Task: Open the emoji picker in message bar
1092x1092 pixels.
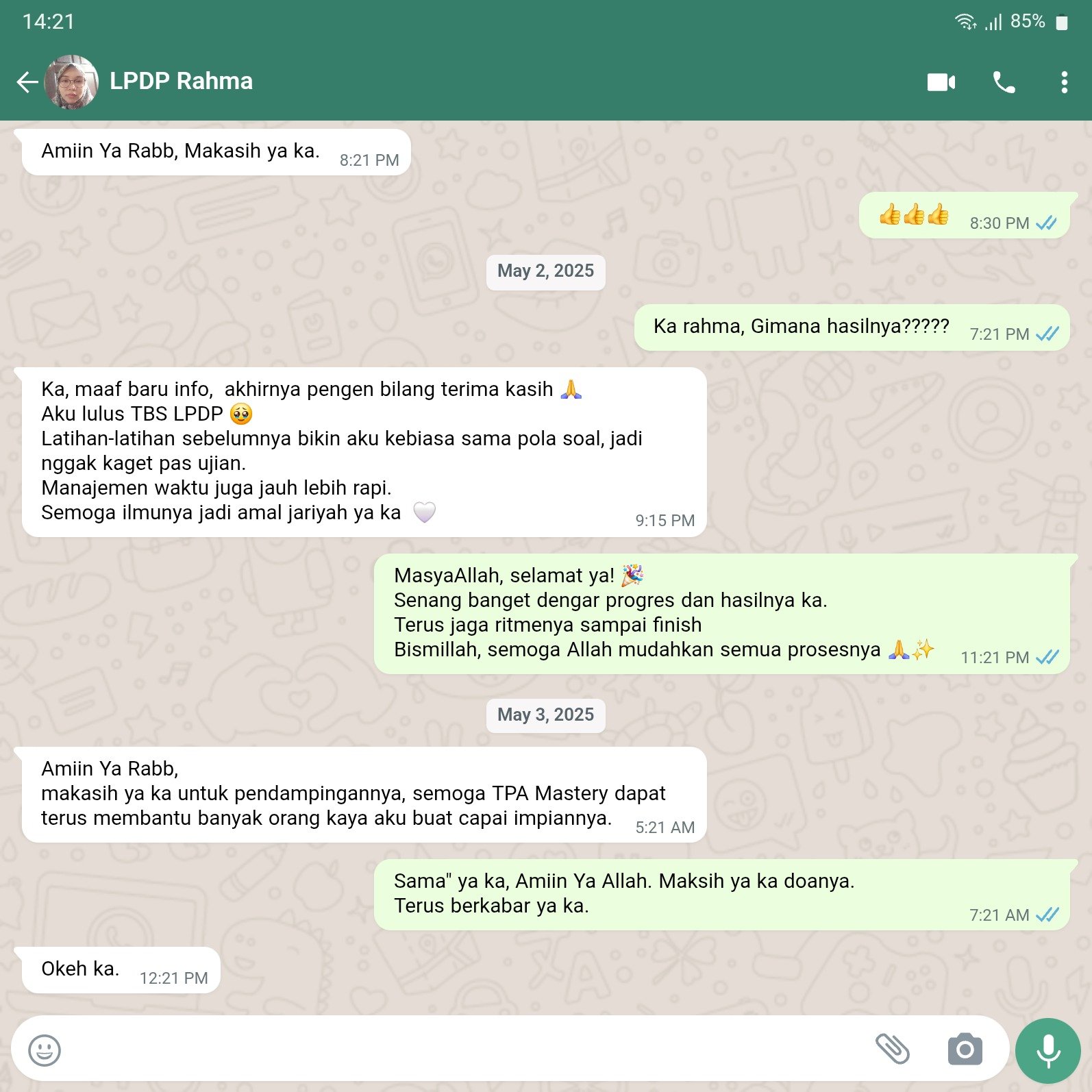Action: (45, 1050)
